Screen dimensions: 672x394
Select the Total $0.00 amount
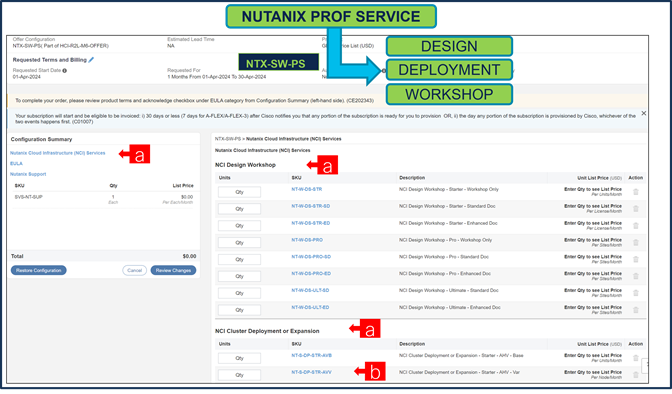coord(189,256)
